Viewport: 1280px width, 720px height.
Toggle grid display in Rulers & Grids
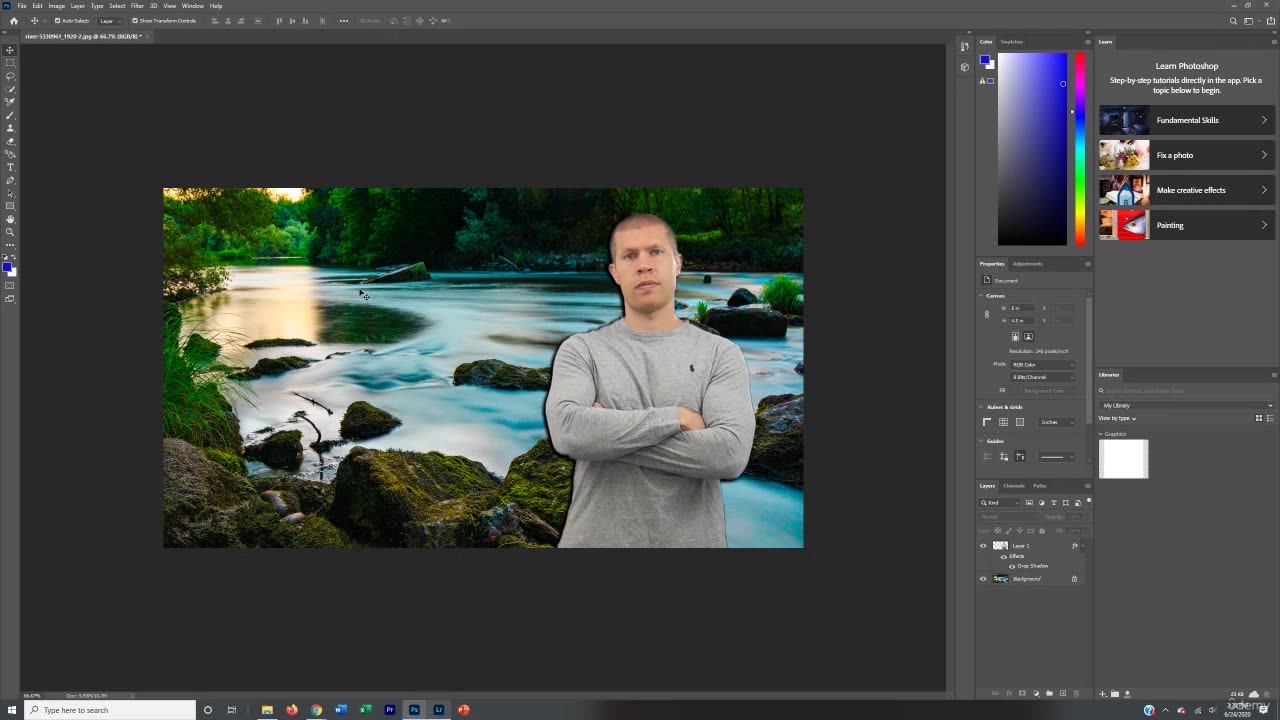point(1003,422)
